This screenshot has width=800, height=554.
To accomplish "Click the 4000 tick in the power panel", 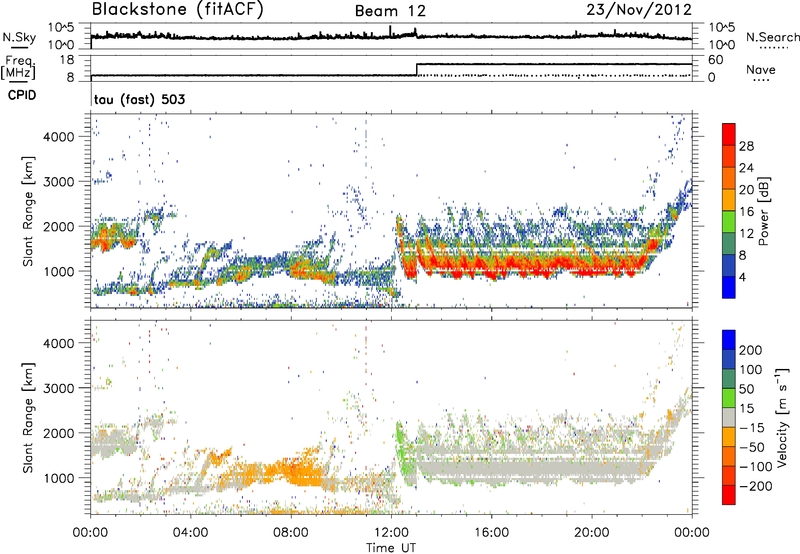I will pos(59,137).
